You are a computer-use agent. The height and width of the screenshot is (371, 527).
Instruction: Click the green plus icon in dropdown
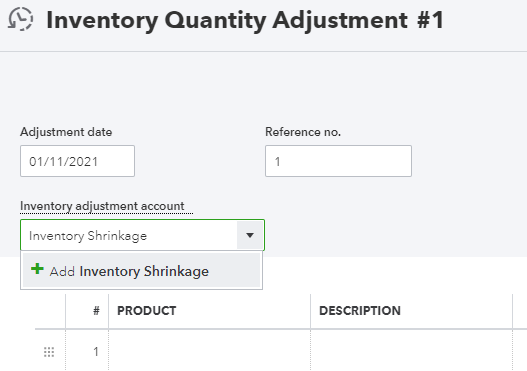click(37, 269)
